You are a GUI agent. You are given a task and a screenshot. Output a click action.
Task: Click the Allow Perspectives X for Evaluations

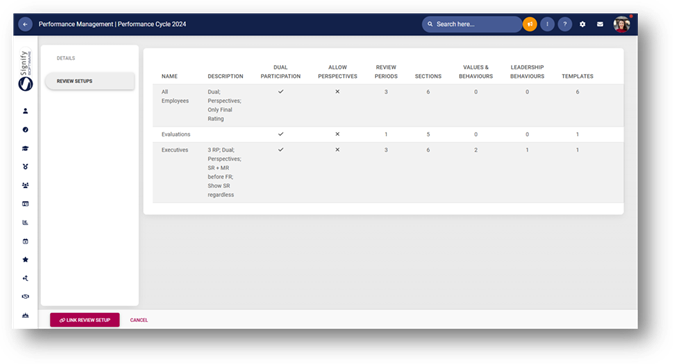tap(337, 134)
